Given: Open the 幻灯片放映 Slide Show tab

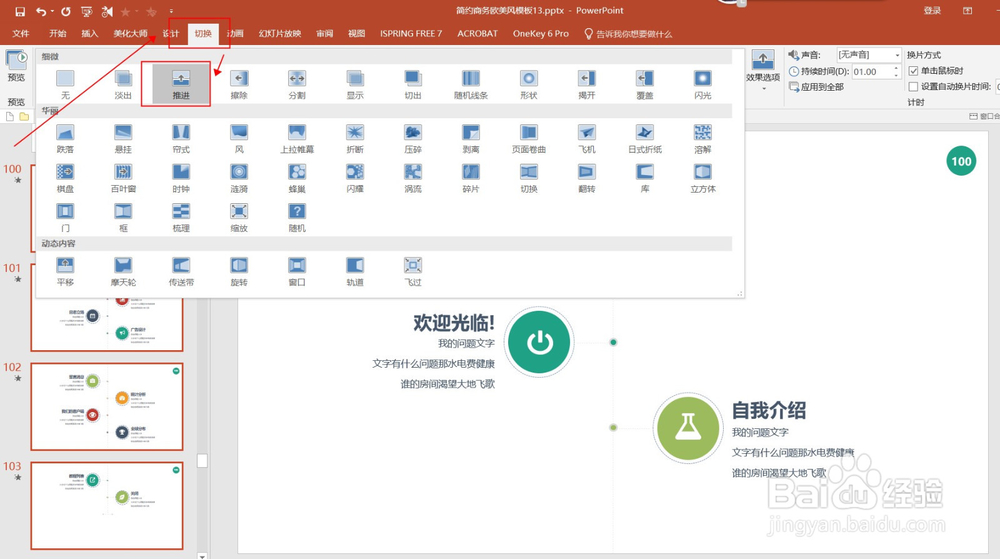Looking at the screenshot, I should click(x=280, y=34).
